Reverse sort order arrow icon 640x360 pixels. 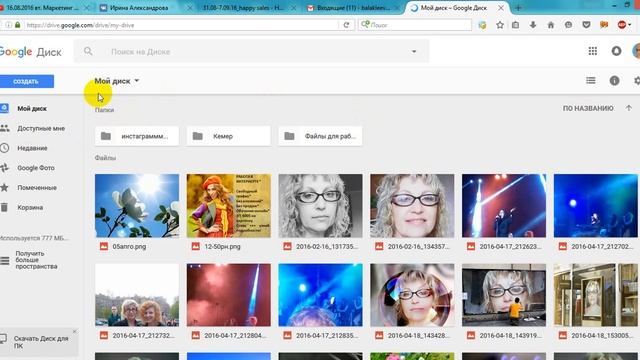point(629,108)
